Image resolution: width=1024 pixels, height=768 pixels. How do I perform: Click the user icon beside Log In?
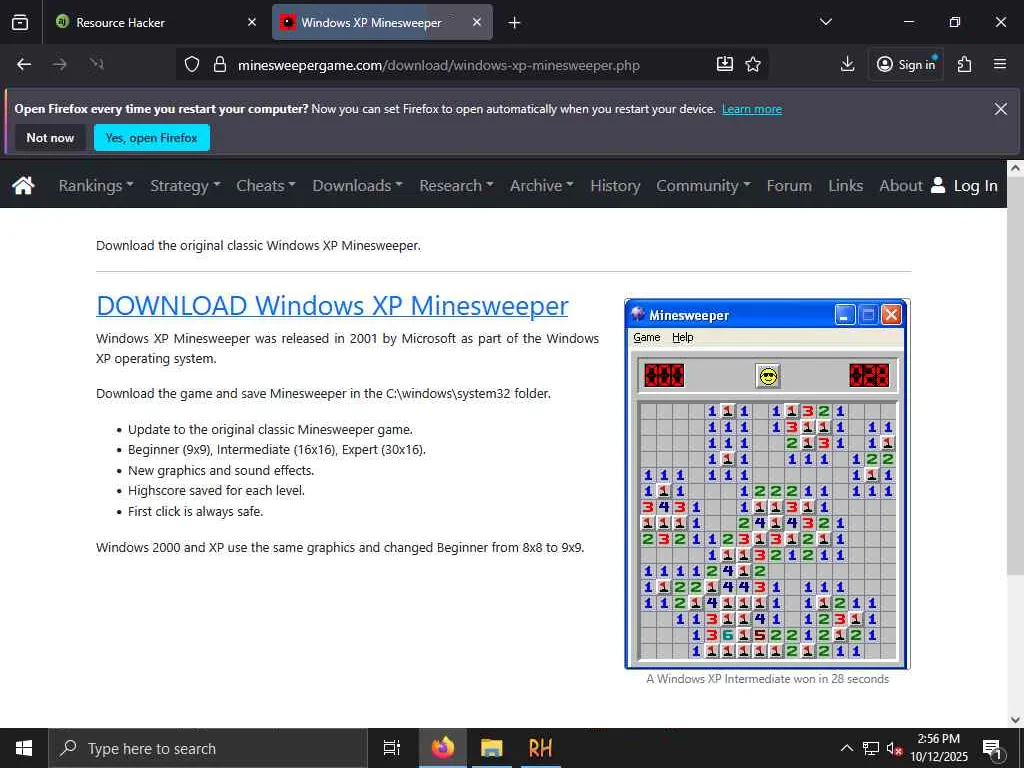point(938,185)
